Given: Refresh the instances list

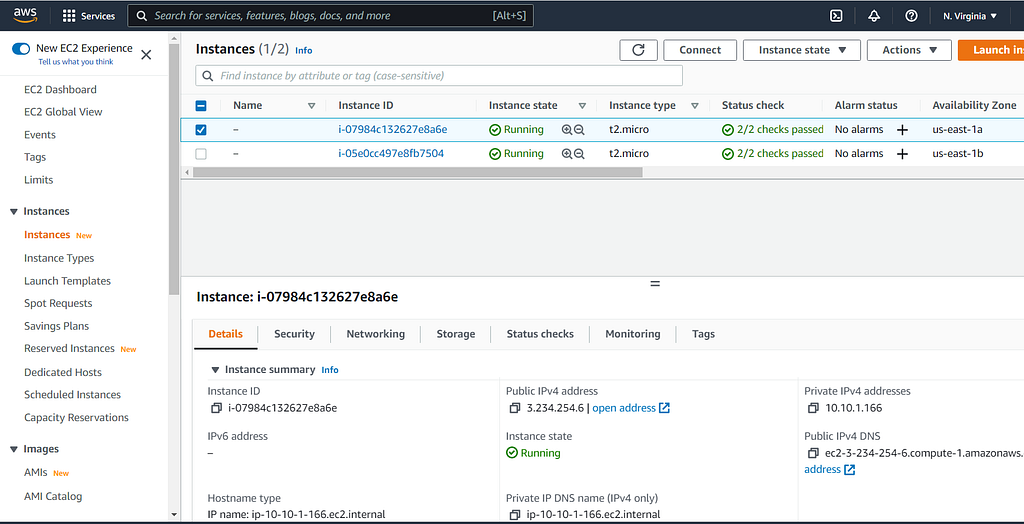Looking at the screenshot, I should 639,50.
